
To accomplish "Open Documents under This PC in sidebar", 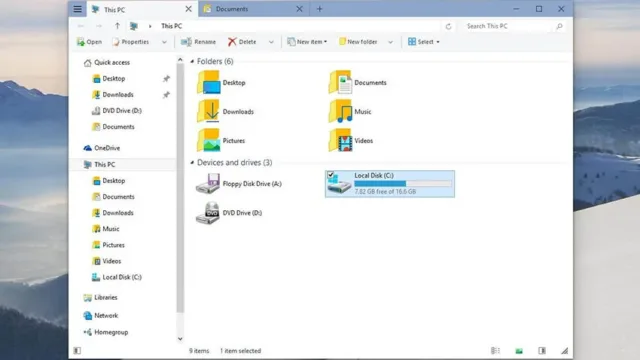I will tap(113, 197).
